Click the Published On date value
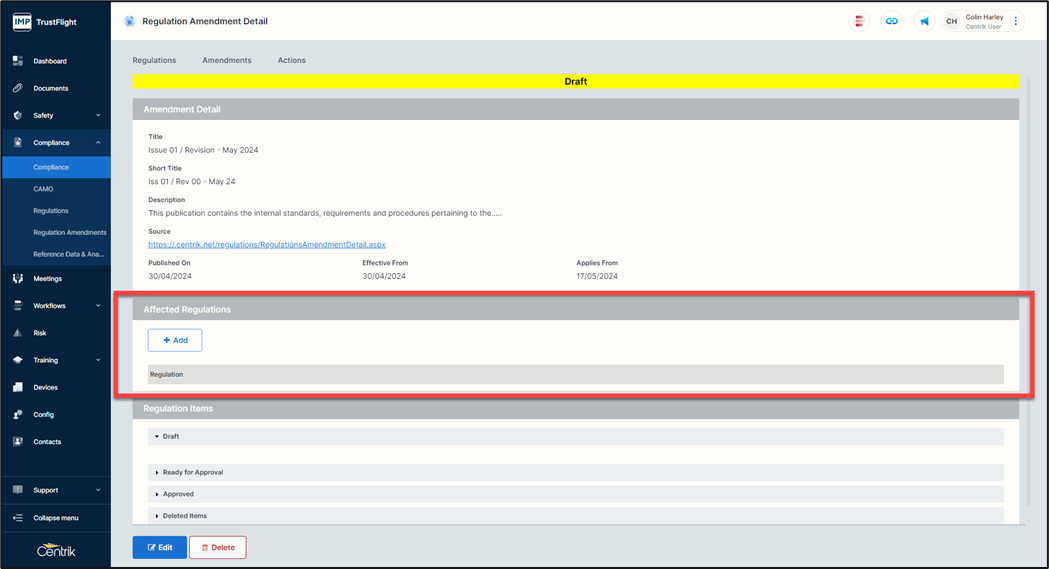 170,276
